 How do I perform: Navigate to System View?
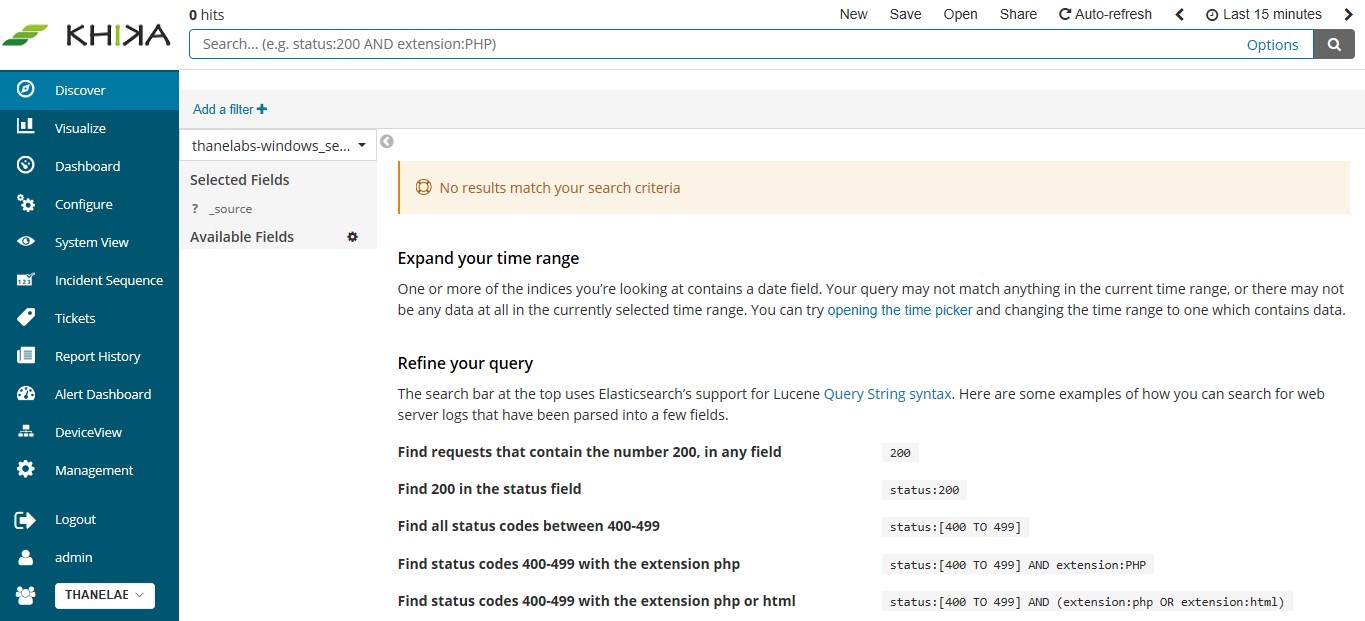click(x=89, y=242)
